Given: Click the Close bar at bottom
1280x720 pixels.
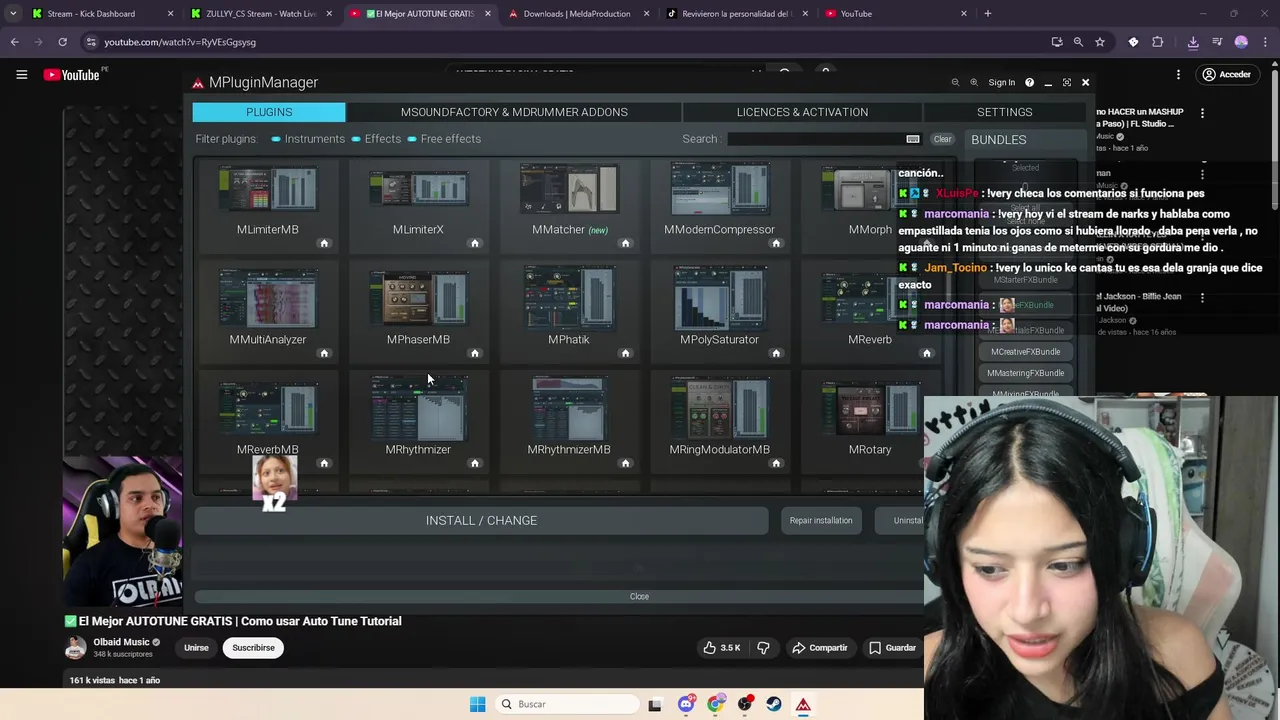Looking at the screenshot, I should point(639,596).
